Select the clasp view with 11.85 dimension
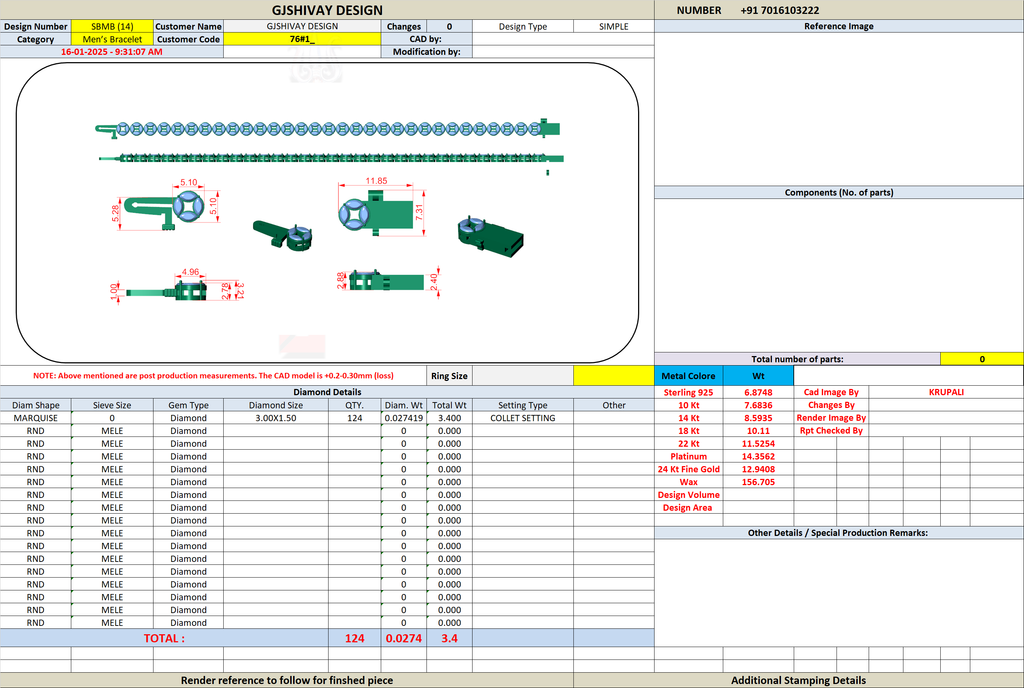Viewport: 1024px width, 688px height. click(383, 208)
